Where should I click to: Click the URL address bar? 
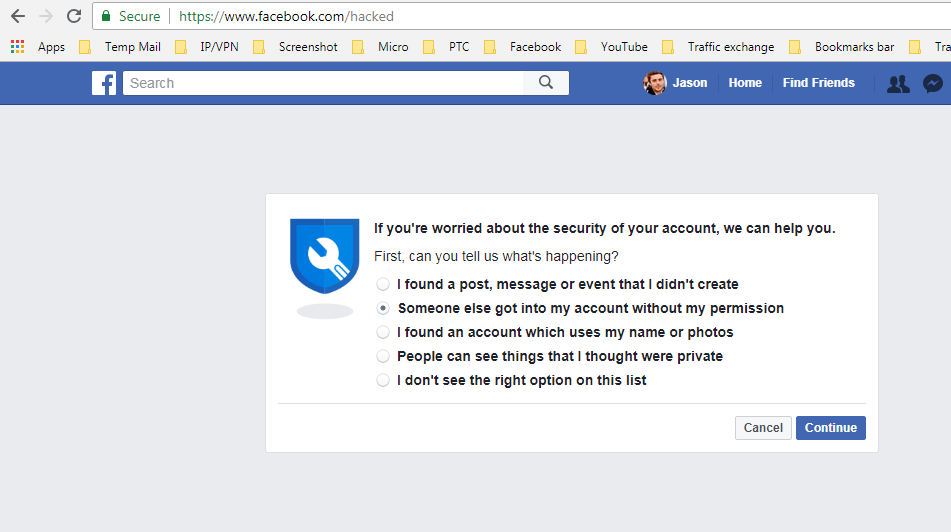tap(522, 16)
